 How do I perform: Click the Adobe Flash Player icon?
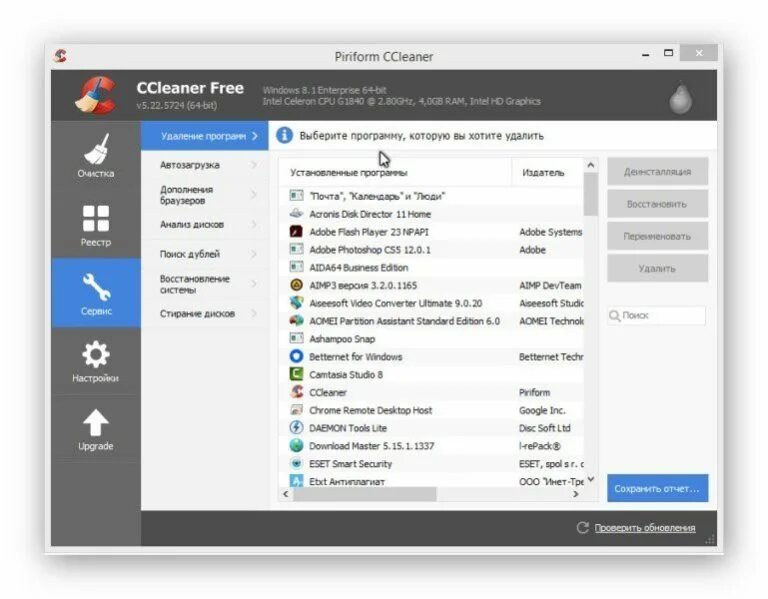[296, 231]
